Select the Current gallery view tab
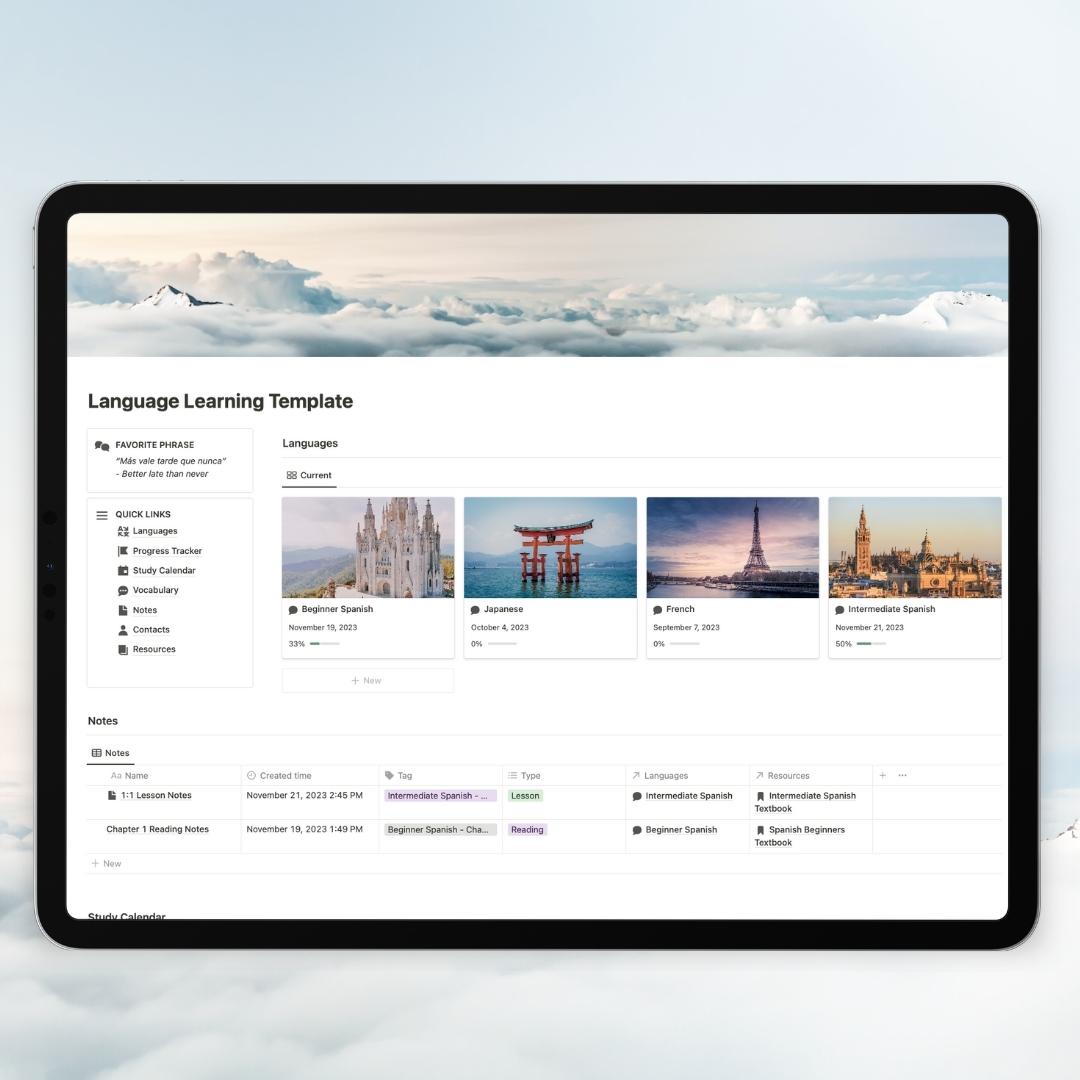 click(309, 475)
